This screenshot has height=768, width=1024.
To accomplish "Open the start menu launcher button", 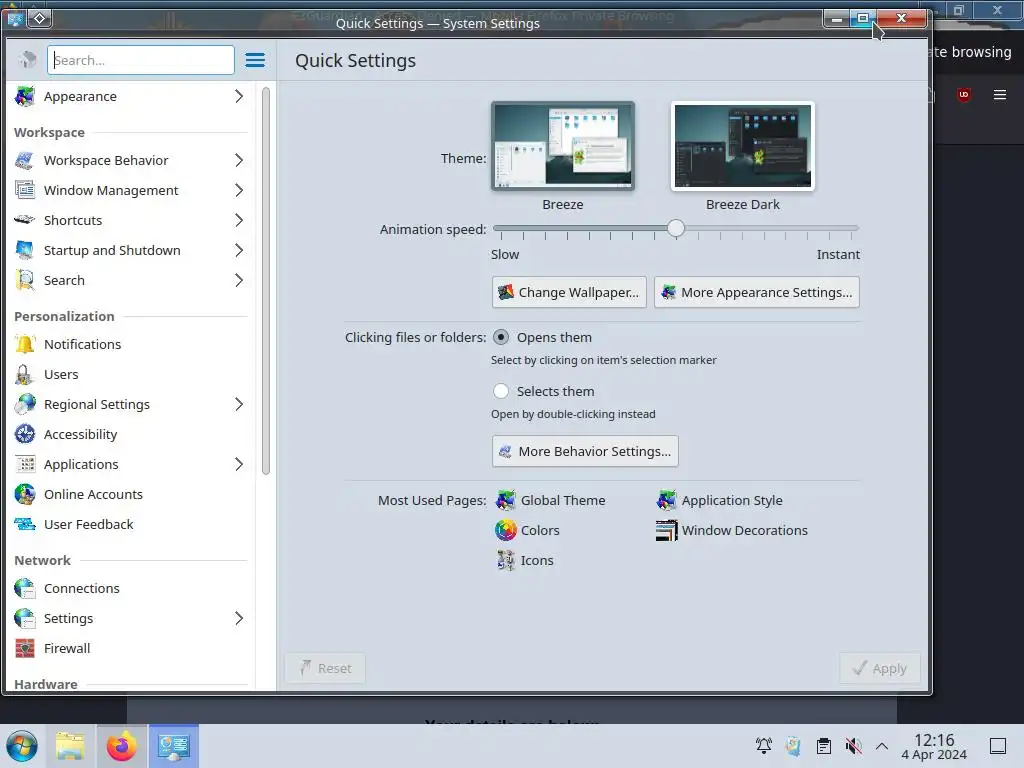I will [22, 746].
